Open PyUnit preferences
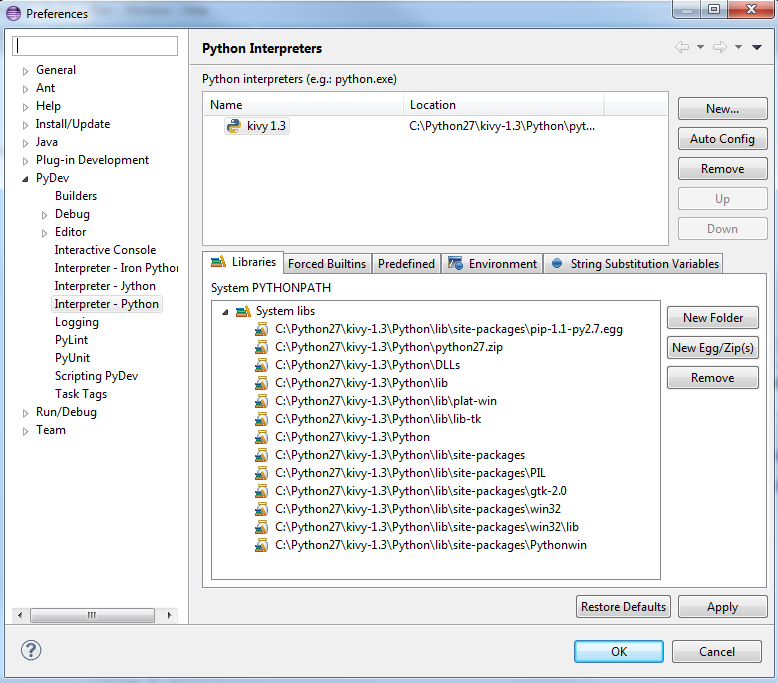The image size is (778, 683). (72, 358)
